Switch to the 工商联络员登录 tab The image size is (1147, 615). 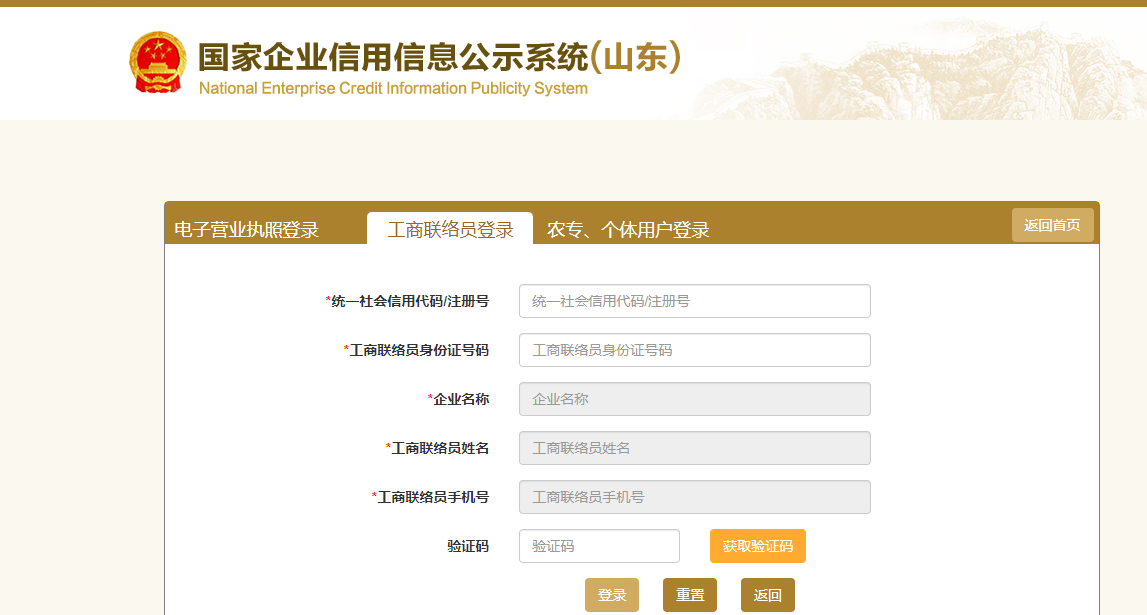point(452,227)
